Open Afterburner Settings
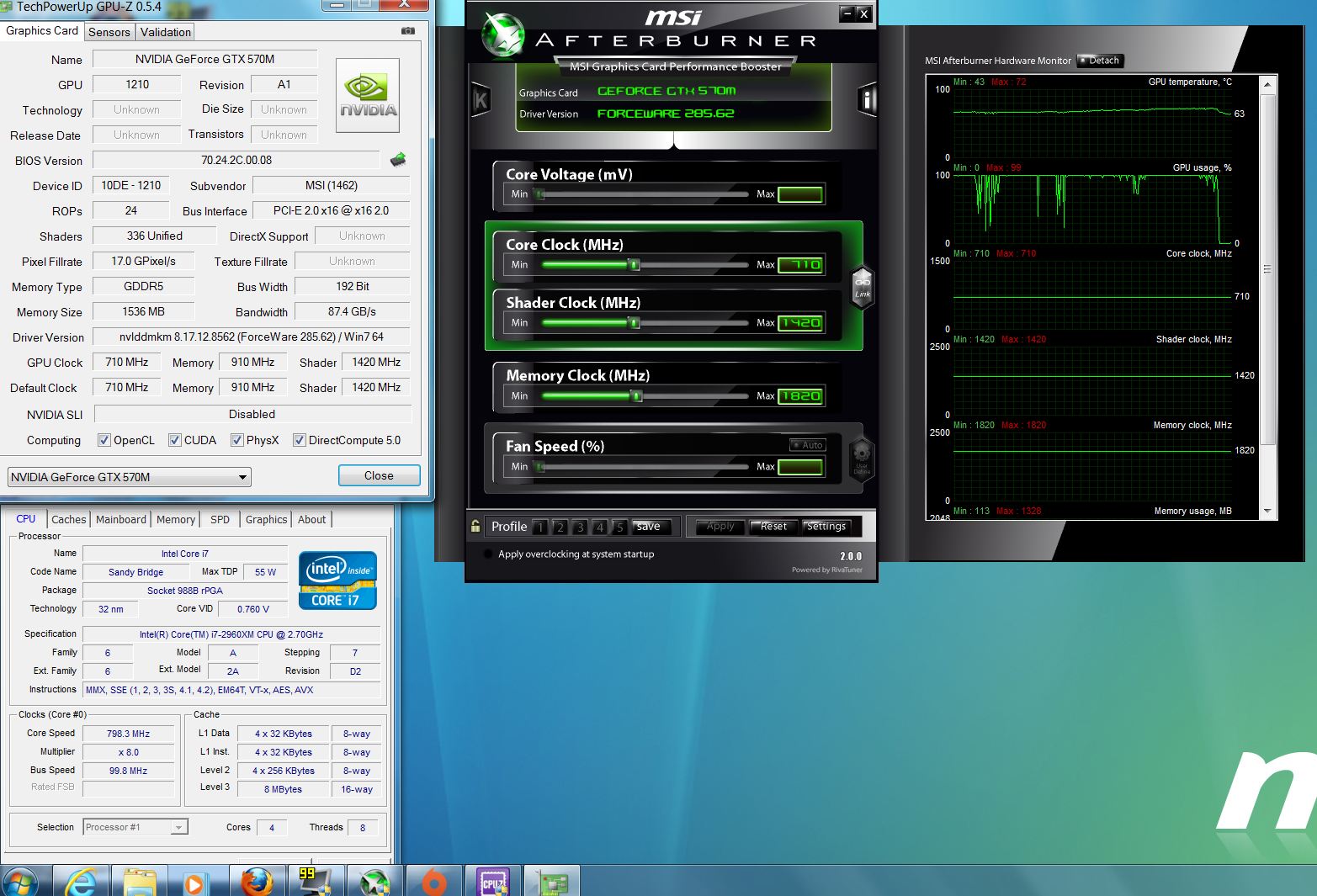Viewport: 1317px width, 896px height. (826, 527)
